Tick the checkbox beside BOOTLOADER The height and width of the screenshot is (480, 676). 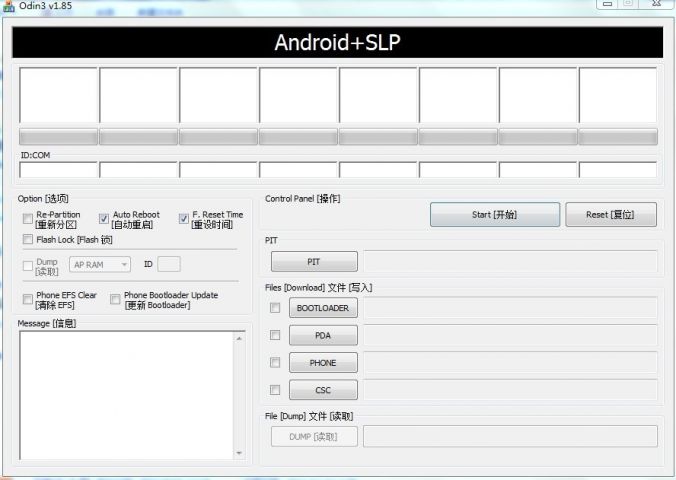pos(275,308)
